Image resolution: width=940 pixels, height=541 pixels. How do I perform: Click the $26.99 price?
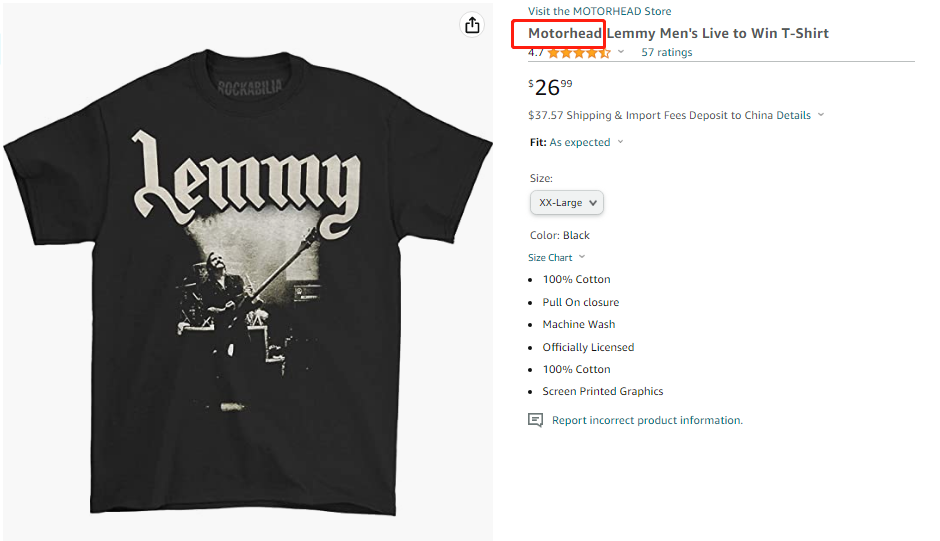(550, 87)
